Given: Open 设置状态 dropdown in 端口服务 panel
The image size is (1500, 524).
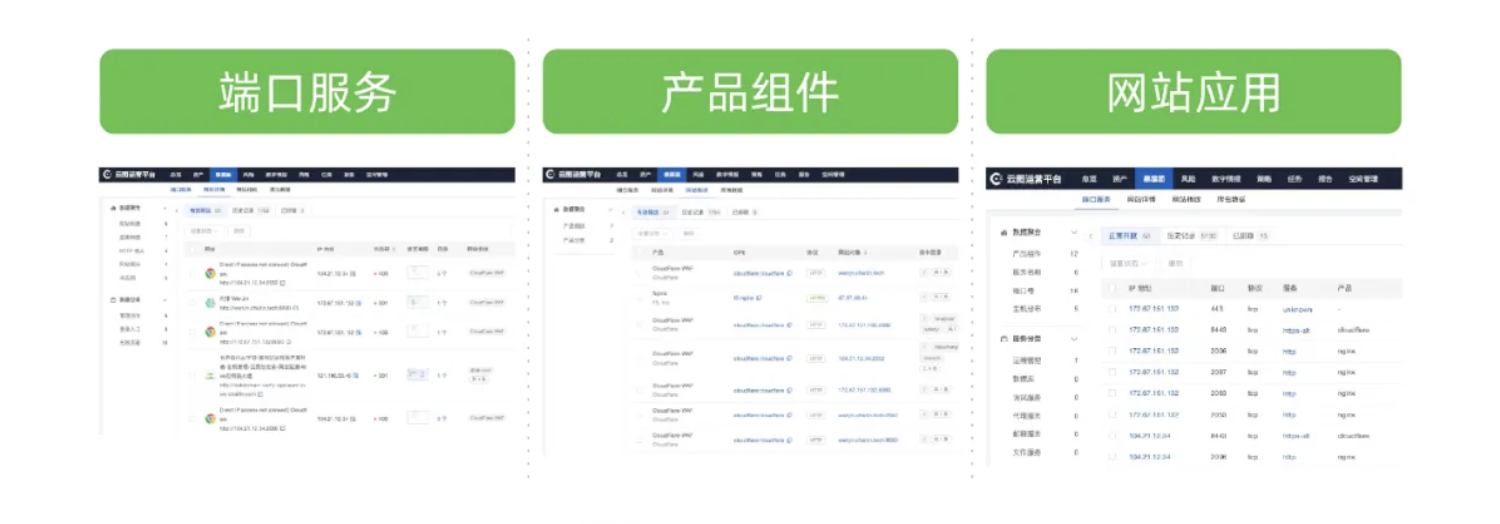Looking at the screenshot, I should pos(204,230).
